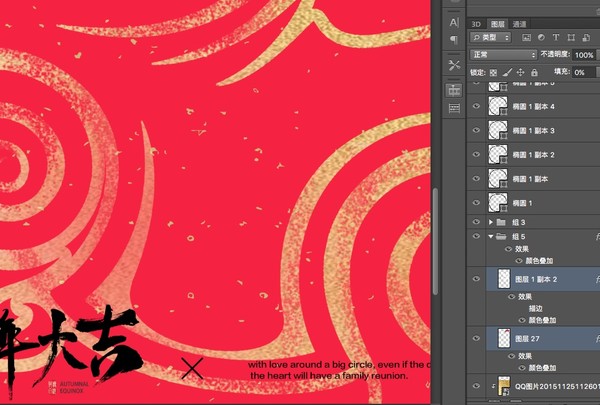Filter layers by adjustment layers icon

[541, 38]
